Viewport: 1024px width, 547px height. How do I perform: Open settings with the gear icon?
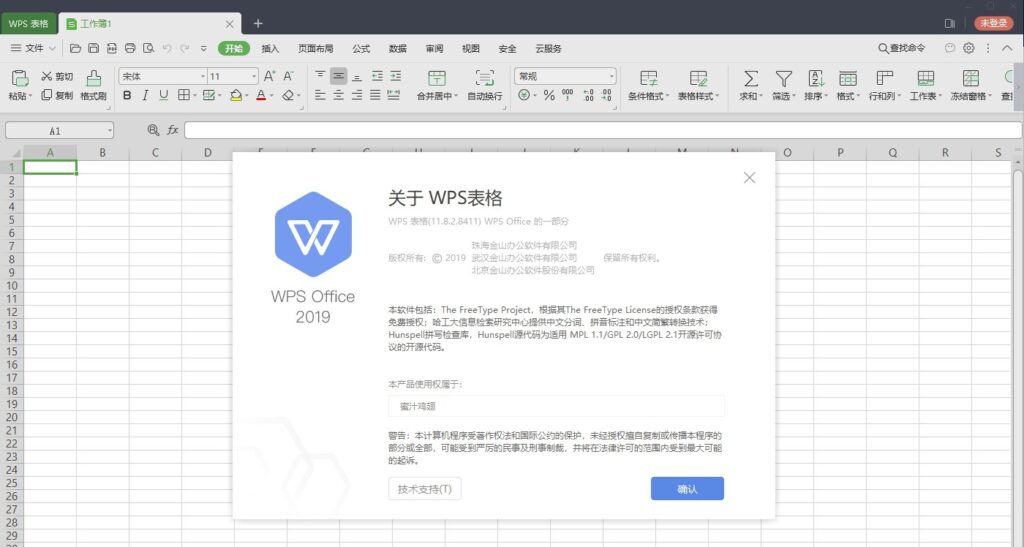point(968,48)
